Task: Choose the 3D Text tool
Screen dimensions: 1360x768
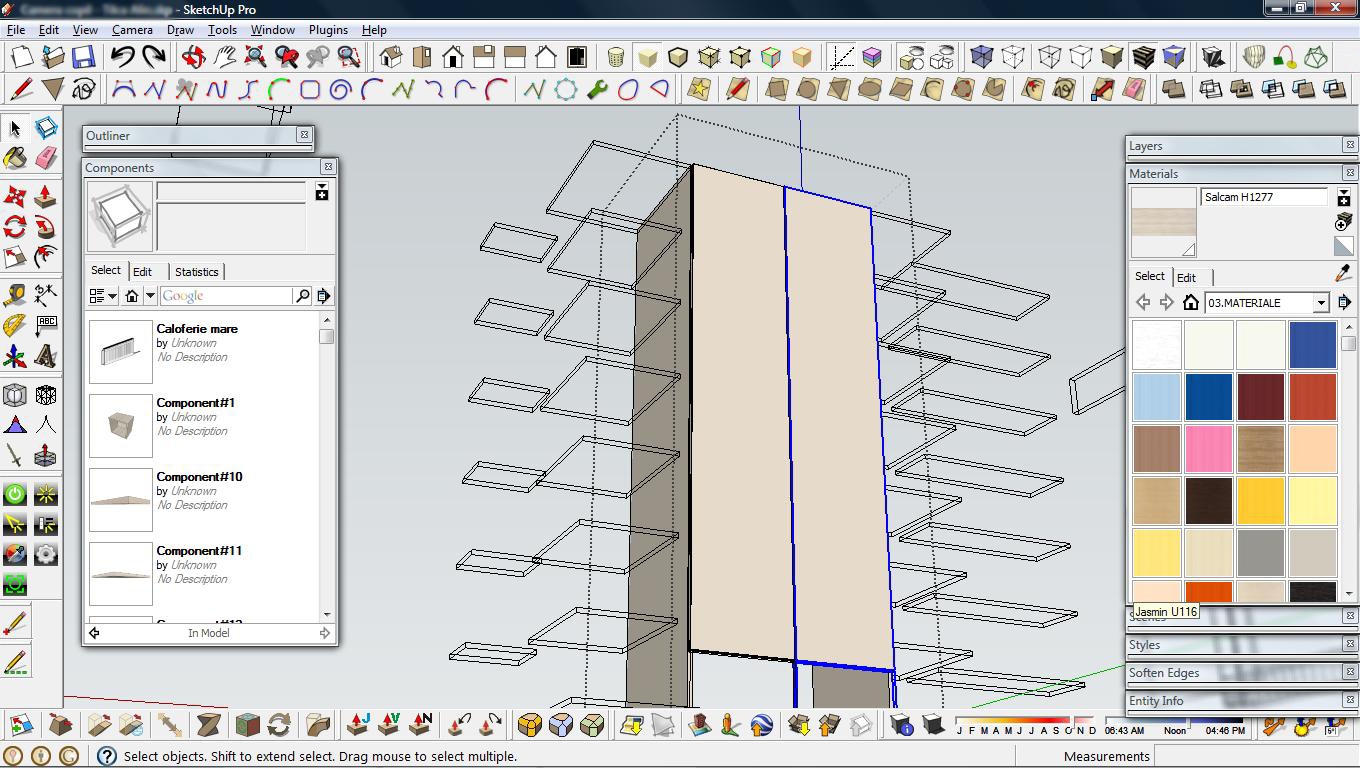Action: point(46,356)
